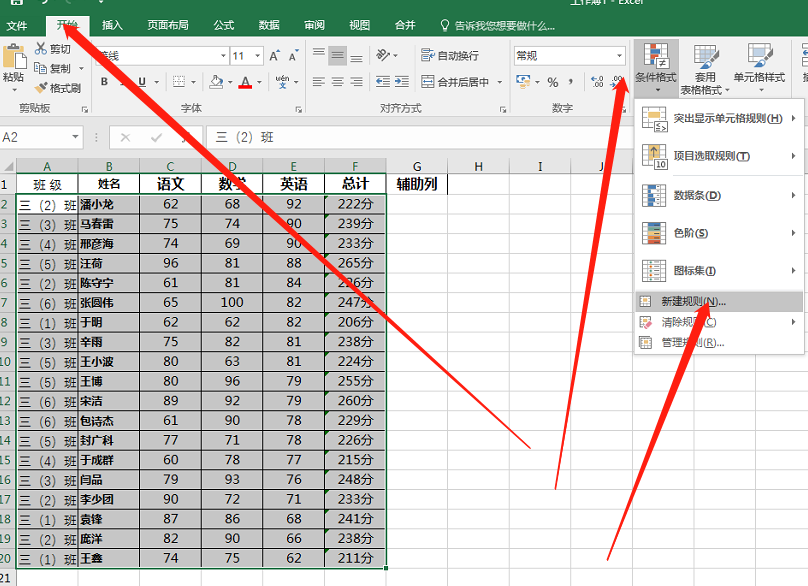Toggle Bold formatting
The width and height of the screenshot is (808, 586).
104,81
